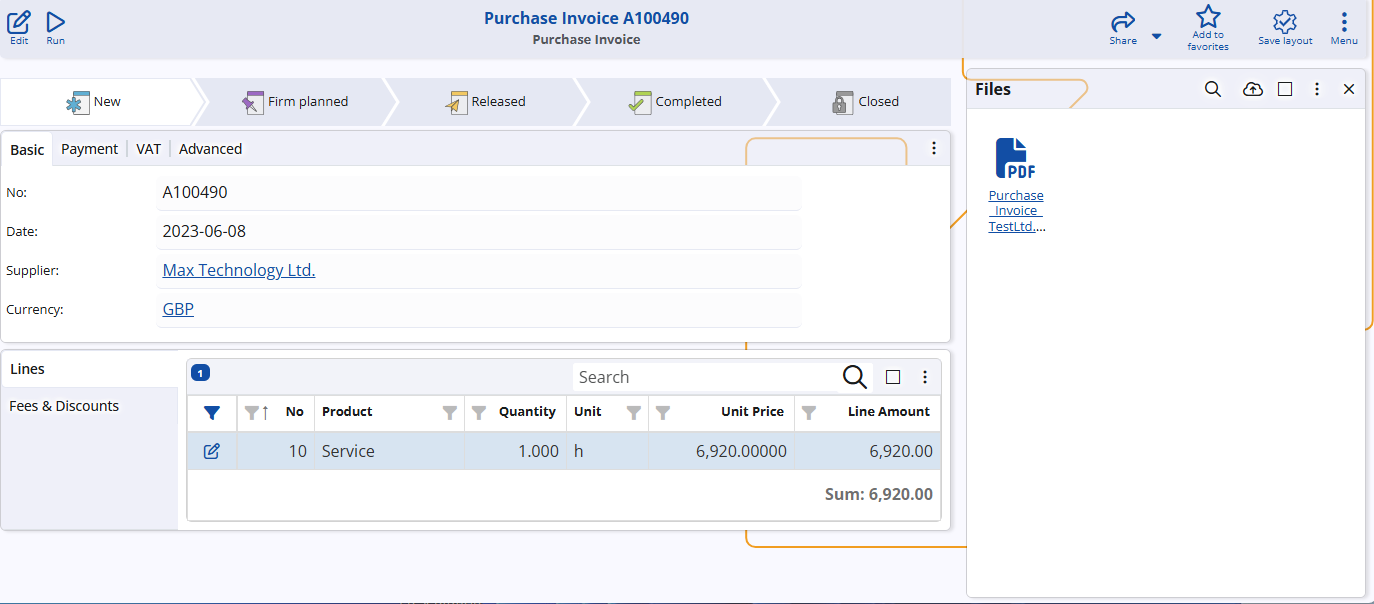
Task: Edit line 10 using row pencil icon
Action: pos(211,451)
